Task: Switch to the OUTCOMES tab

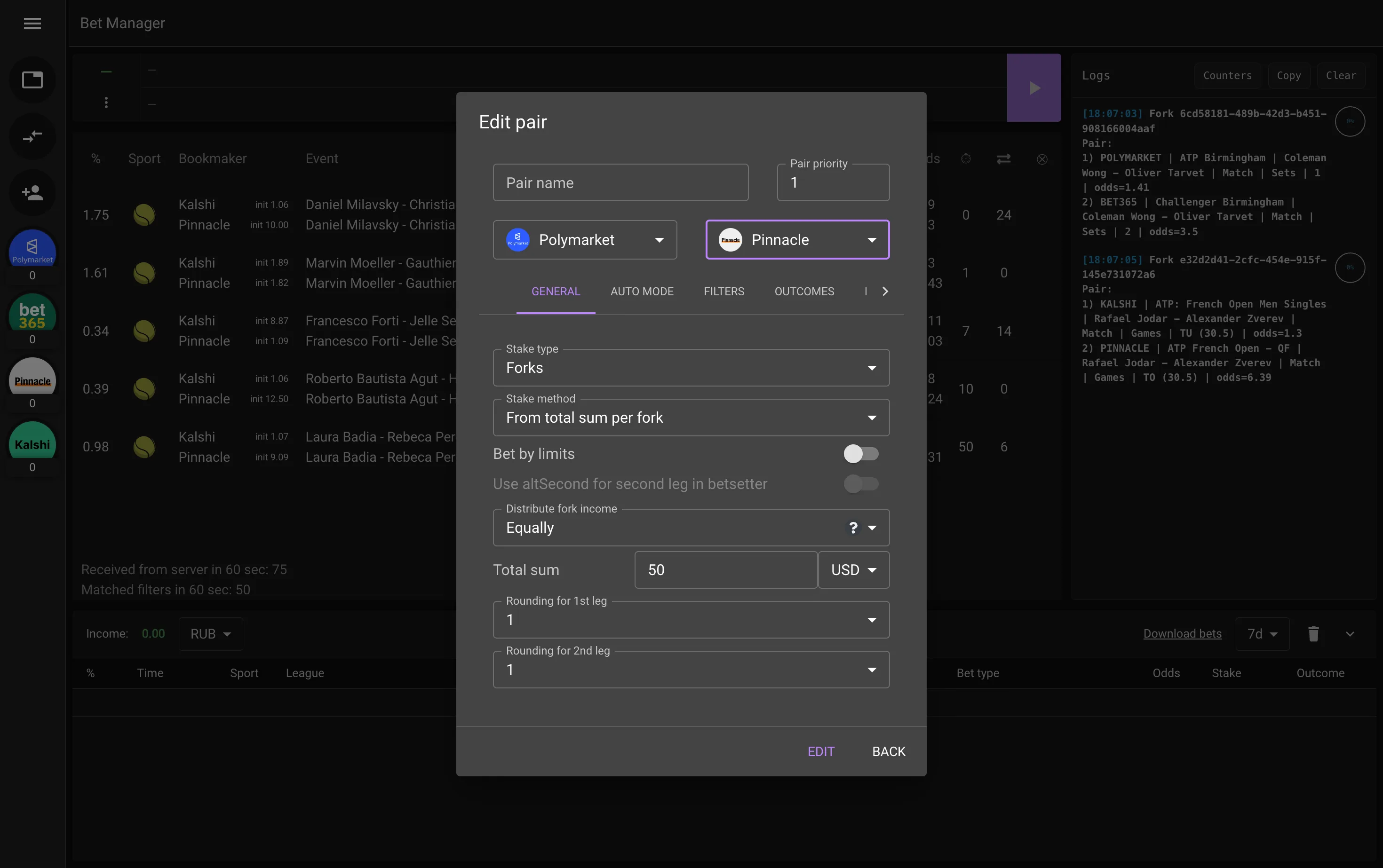Action: tap(804, 292)
